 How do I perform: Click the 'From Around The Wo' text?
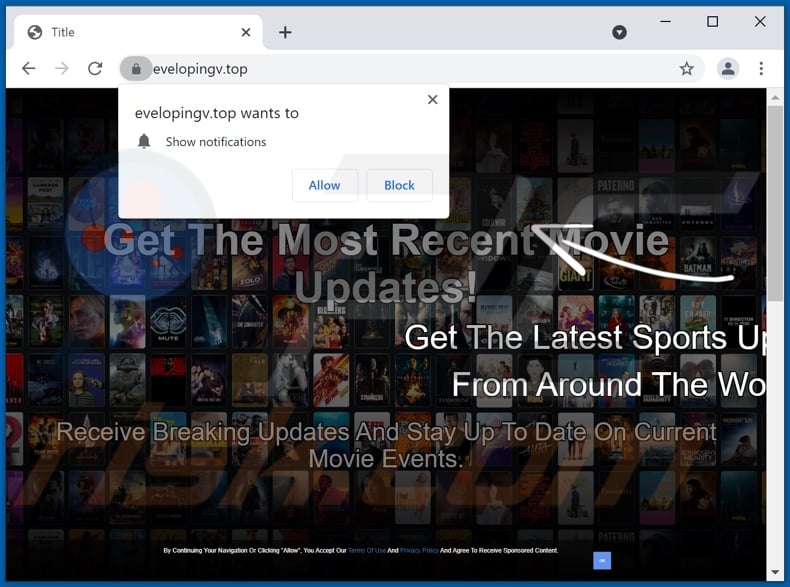609,385
